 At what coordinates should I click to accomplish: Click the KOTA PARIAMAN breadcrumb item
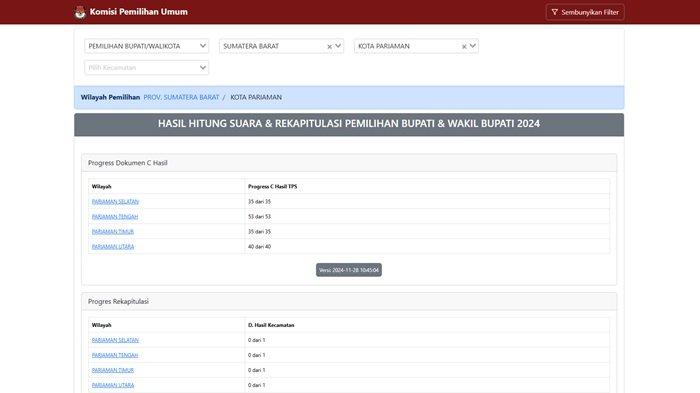[256, 97]
